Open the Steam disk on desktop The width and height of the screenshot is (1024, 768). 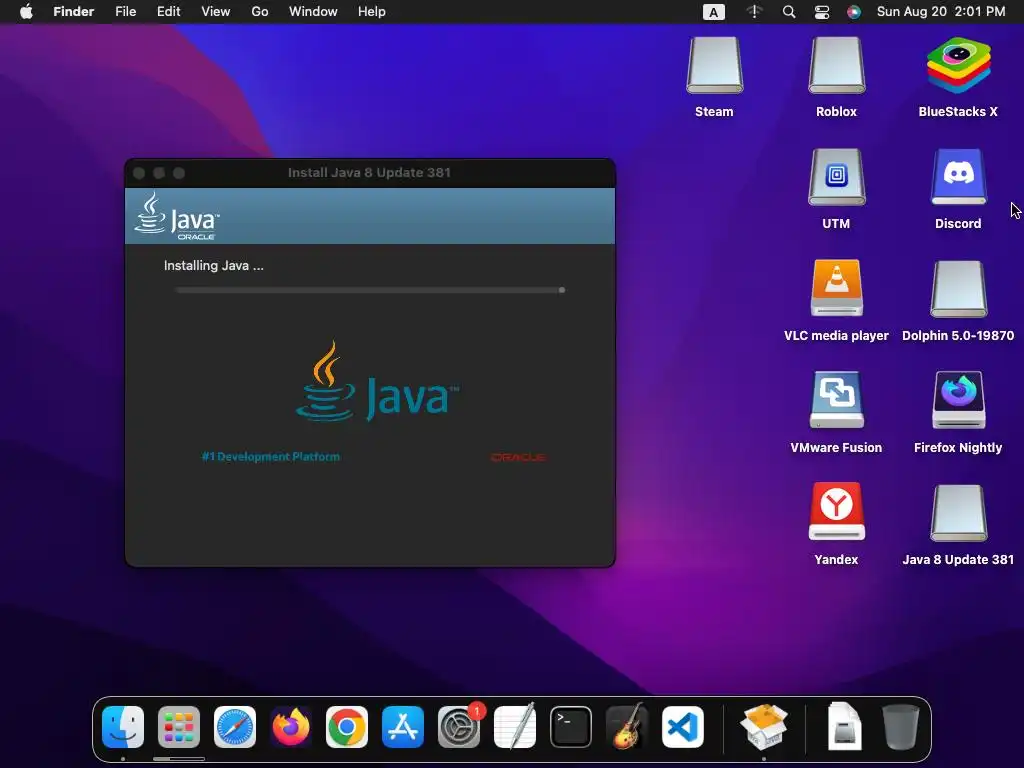[714, 66]
